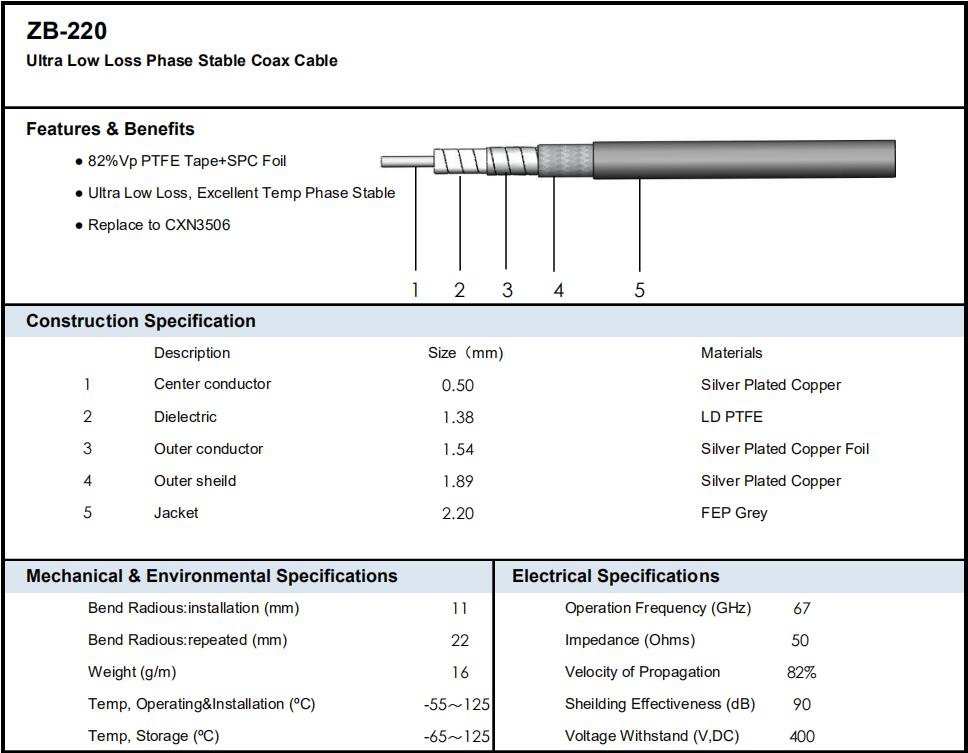Screen dimensions: 968x753
Task: Click callout number 3 under the cable diagram
Action: (x=507, y=290)
